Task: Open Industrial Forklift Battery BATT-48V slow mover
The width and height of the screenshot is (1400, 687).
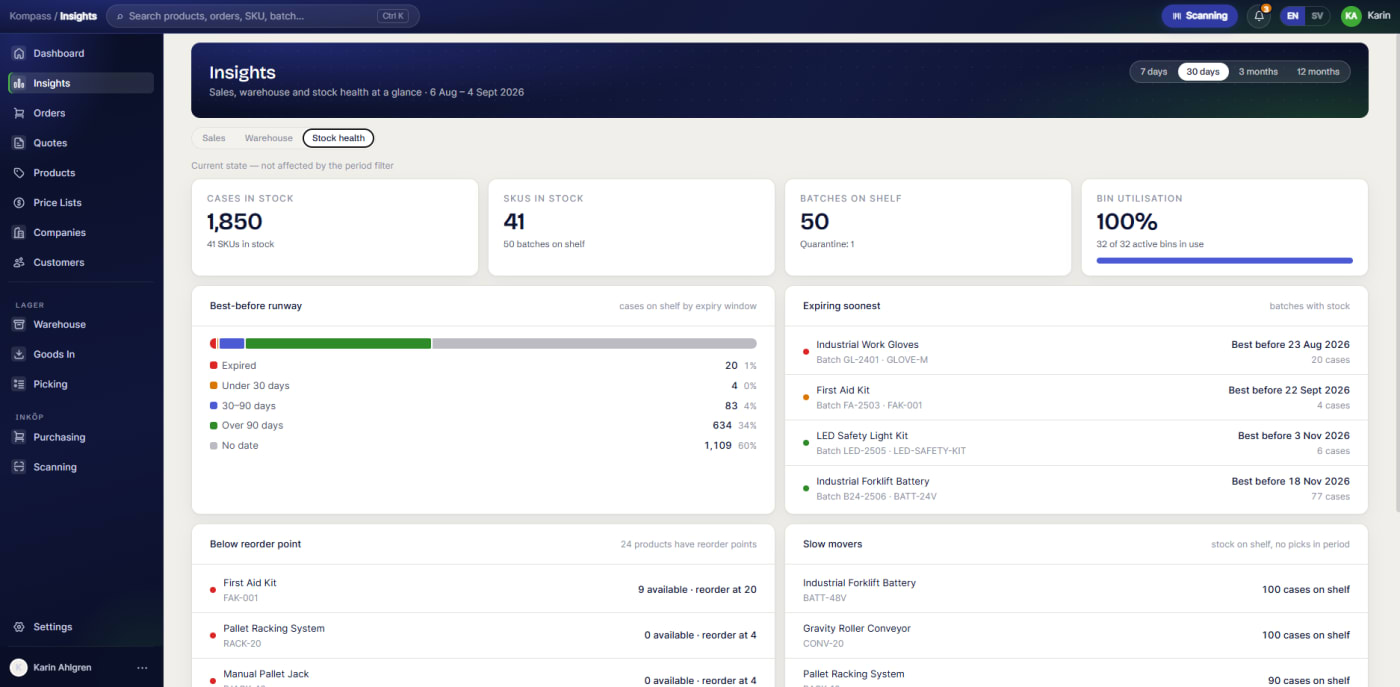Action: pos(1076,590)
